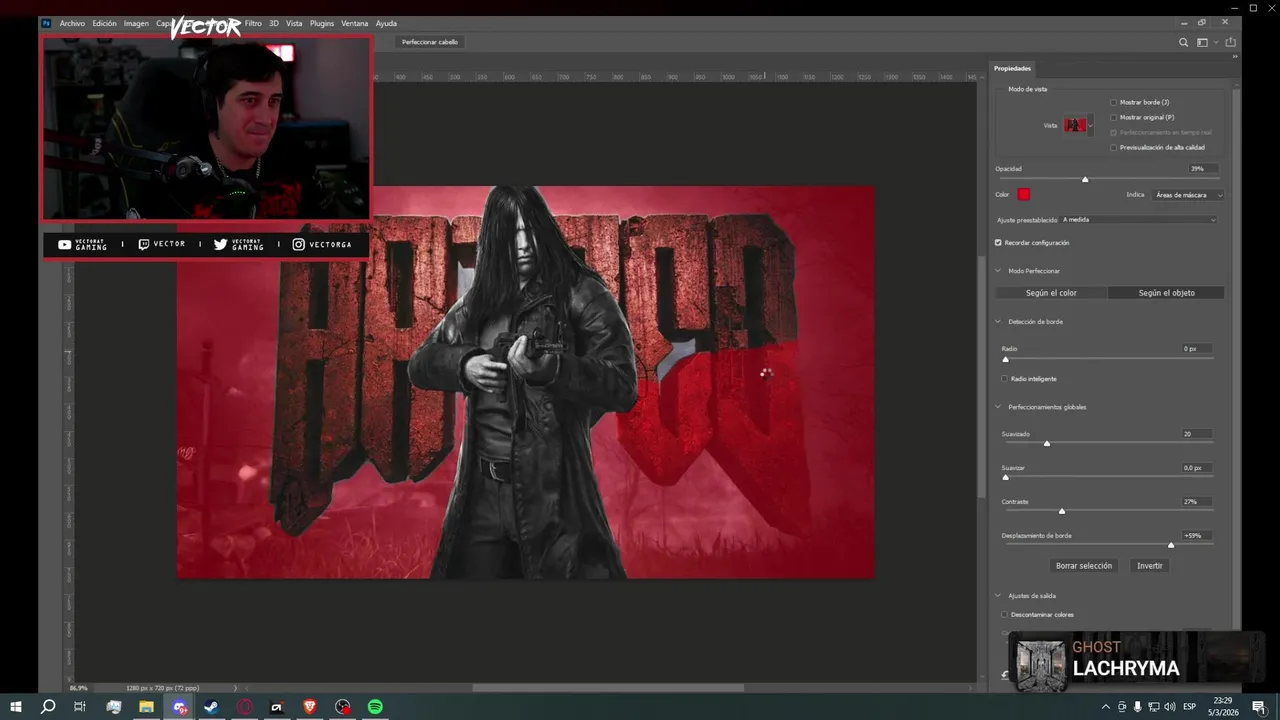The image size is (1280, 720).
Task: Click the zoom percentage field in status bar
Action: click(78, 688)
